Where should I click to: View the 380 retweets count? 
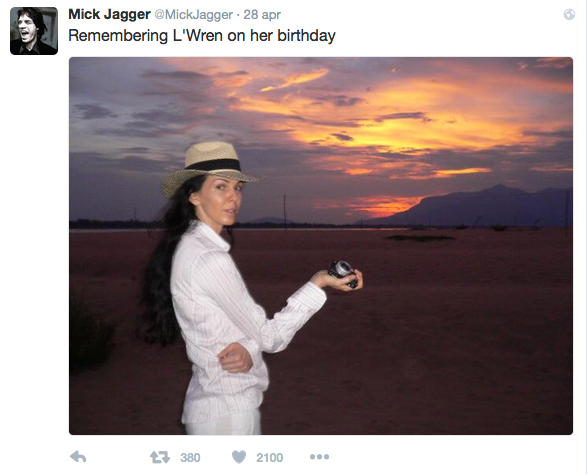tap(190, 458)
